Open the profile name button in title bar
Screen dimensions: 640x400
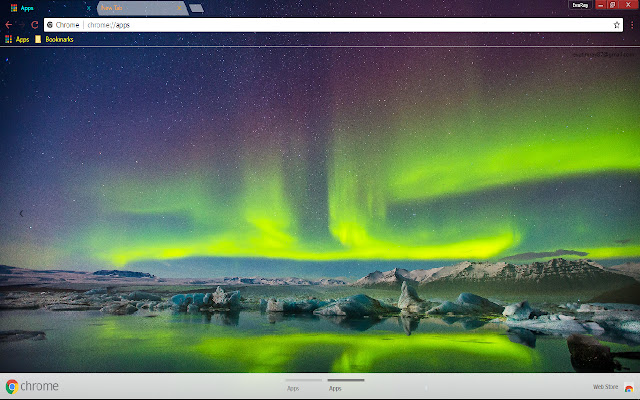point(580,5)
